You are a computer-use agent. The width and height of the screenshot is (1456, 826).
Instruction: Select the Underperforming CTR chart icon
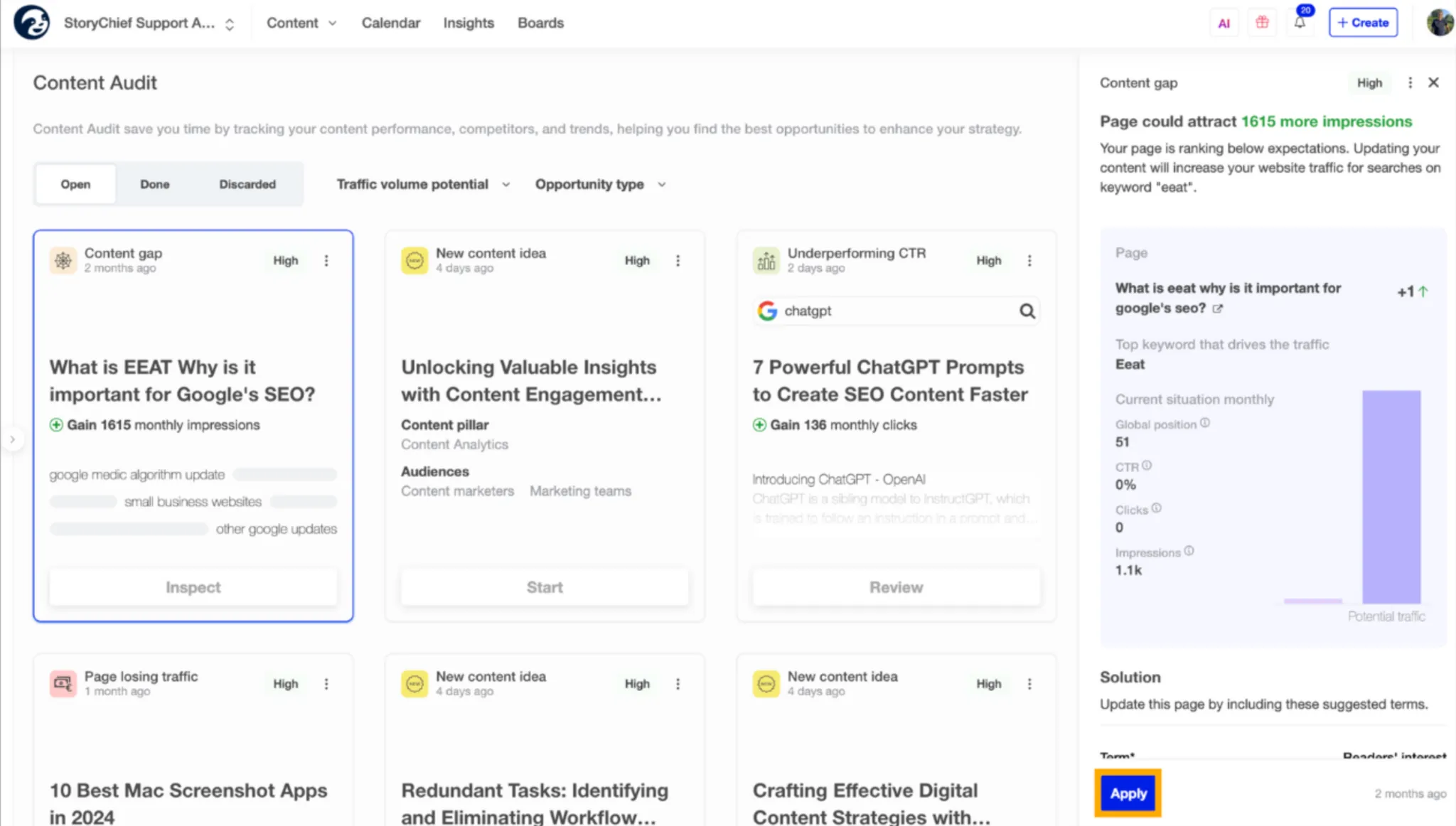(x=766, y=260)
